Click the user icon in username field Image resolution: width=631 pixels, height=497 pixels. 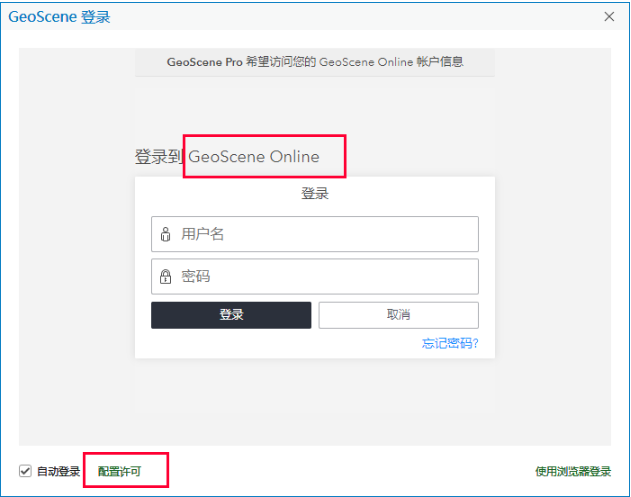click(x=165, y=234)
